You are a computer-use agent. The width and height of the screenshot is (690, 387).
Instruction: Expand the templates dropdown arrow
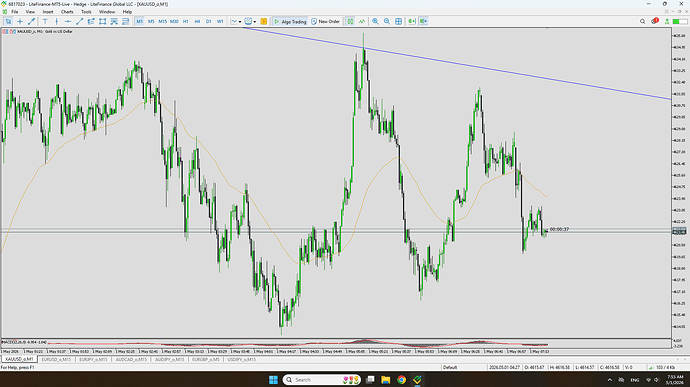coord(255,21)
